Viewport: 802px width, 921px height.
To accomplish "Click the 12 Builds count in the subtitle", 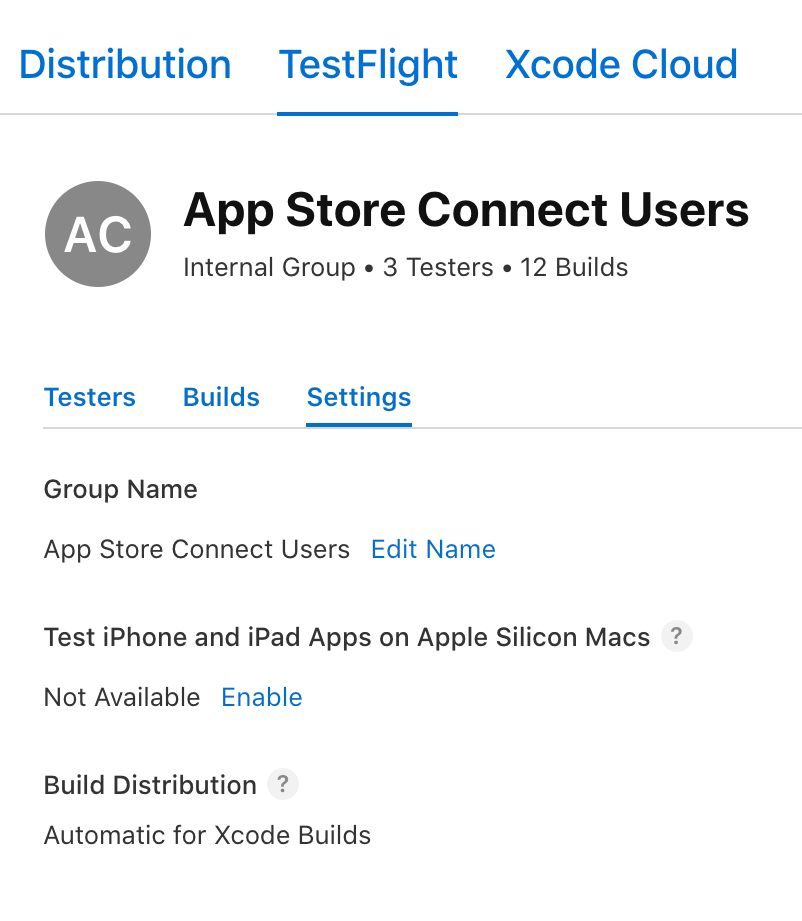I will [x=574, y=267].
